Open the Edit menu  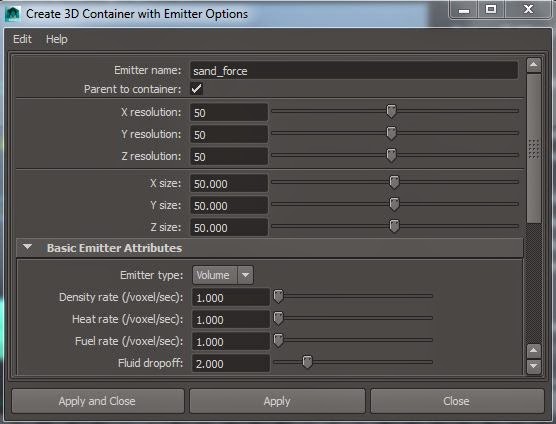22,39
